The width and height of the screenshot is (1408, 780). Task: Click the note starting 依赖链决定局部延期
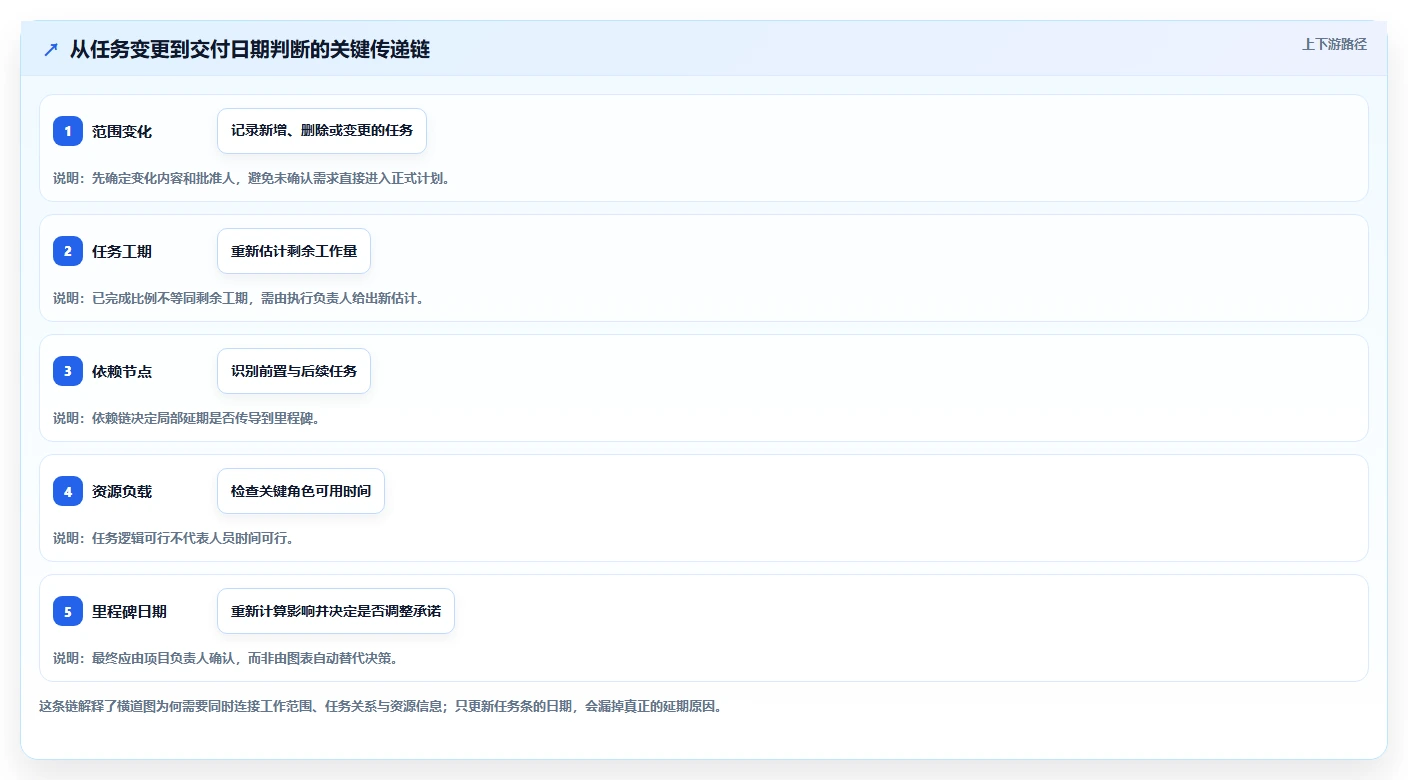pos(186,418)
